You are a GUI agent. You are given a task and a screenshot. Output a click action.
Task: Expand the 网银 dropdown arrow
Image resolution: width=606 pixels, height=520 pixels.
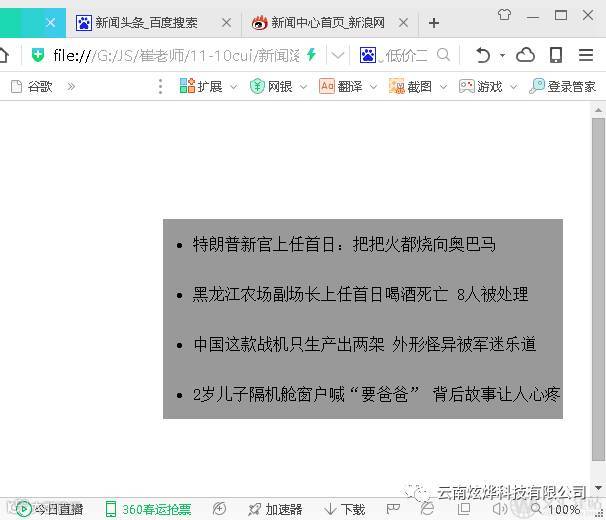point(304,87)
